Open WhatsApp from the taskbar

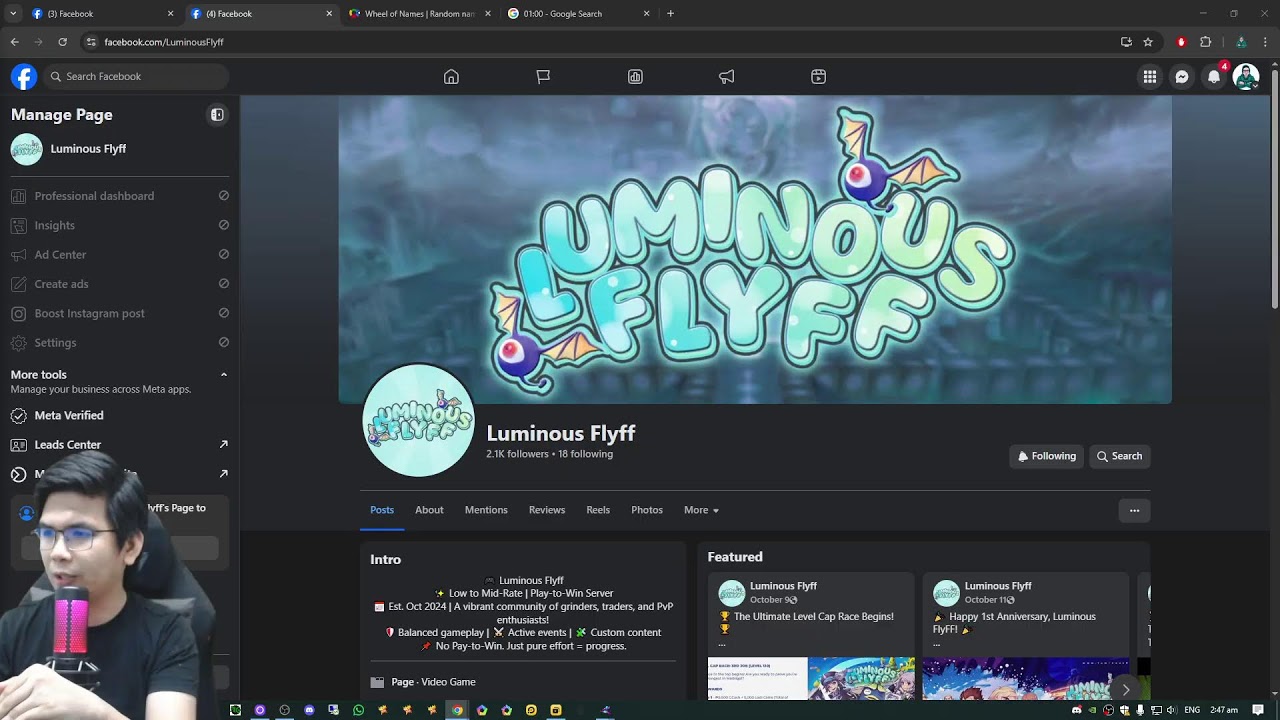[358, 710]
